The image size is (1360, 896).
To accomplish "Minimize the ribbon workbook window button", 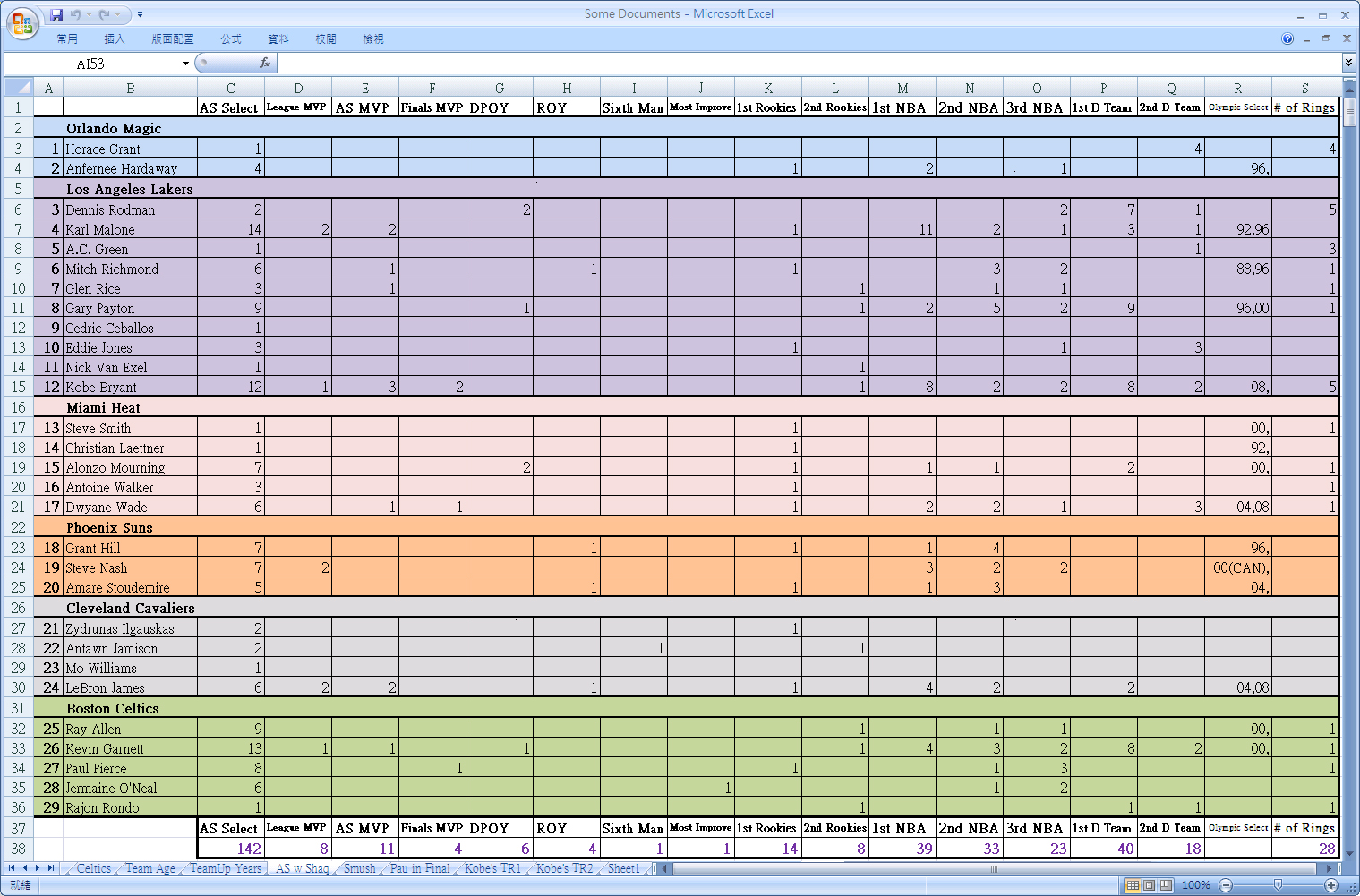I will coord(1307,38).
